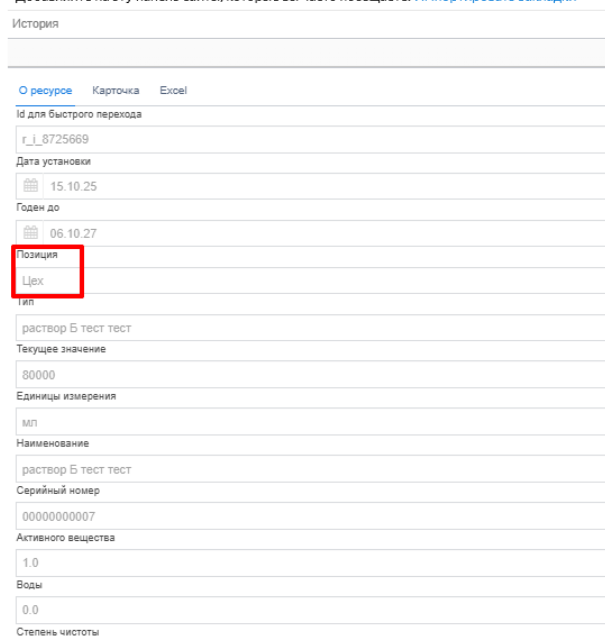Click the Дата установки field 15.10.25
The height and width of the screenshot is (640, 605).
[x=324, y=186]
